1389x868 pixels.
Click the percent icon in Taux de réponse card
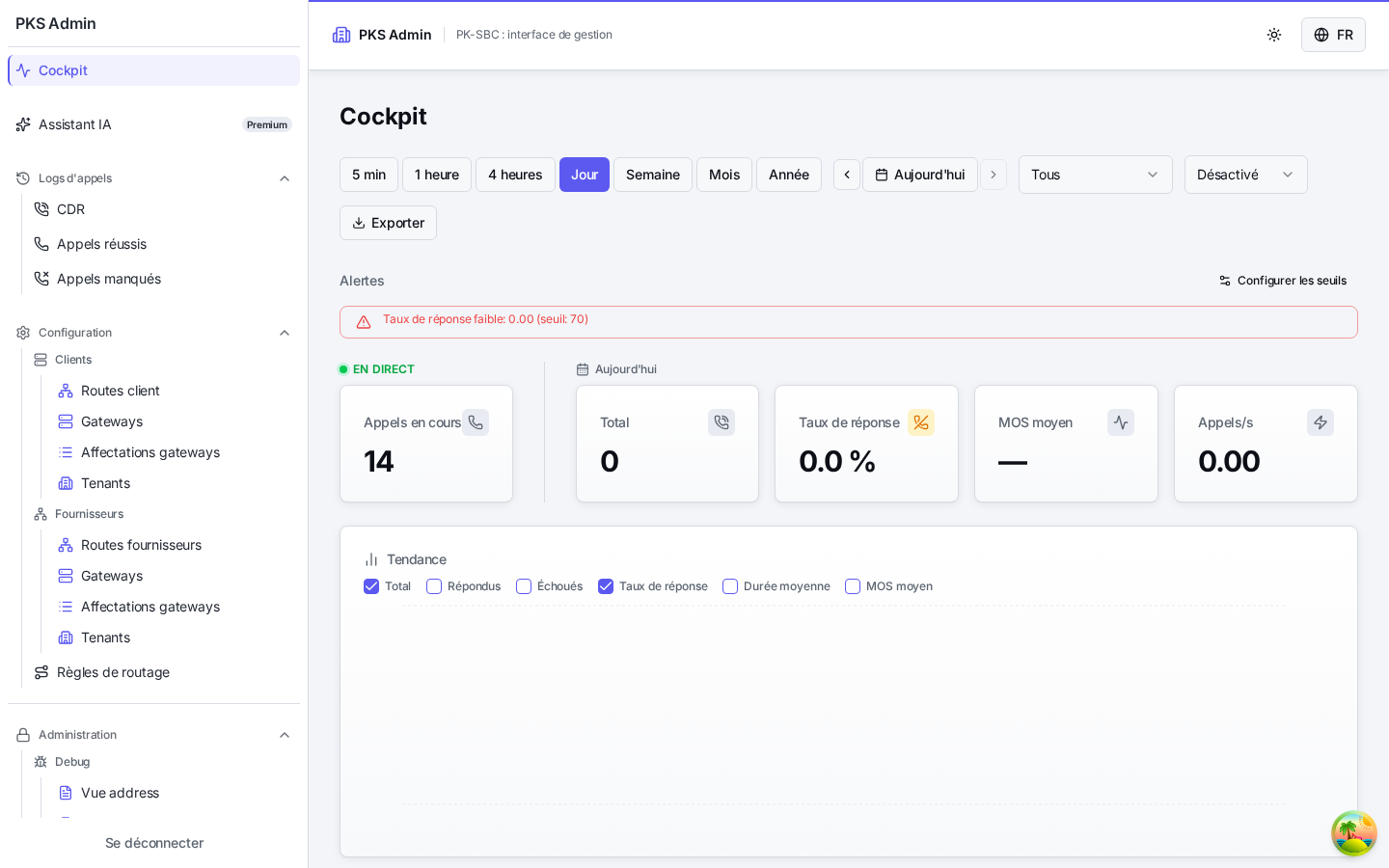(921, 422)
